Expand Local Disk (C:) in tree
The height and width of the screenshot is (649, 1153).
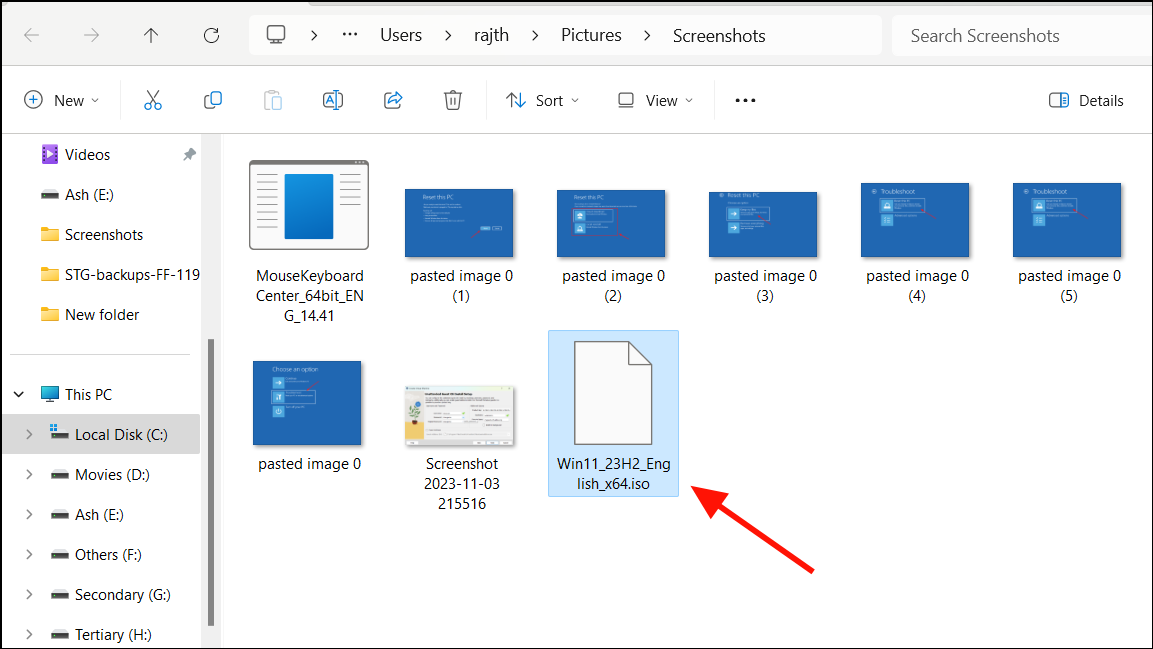pos(29,434)
